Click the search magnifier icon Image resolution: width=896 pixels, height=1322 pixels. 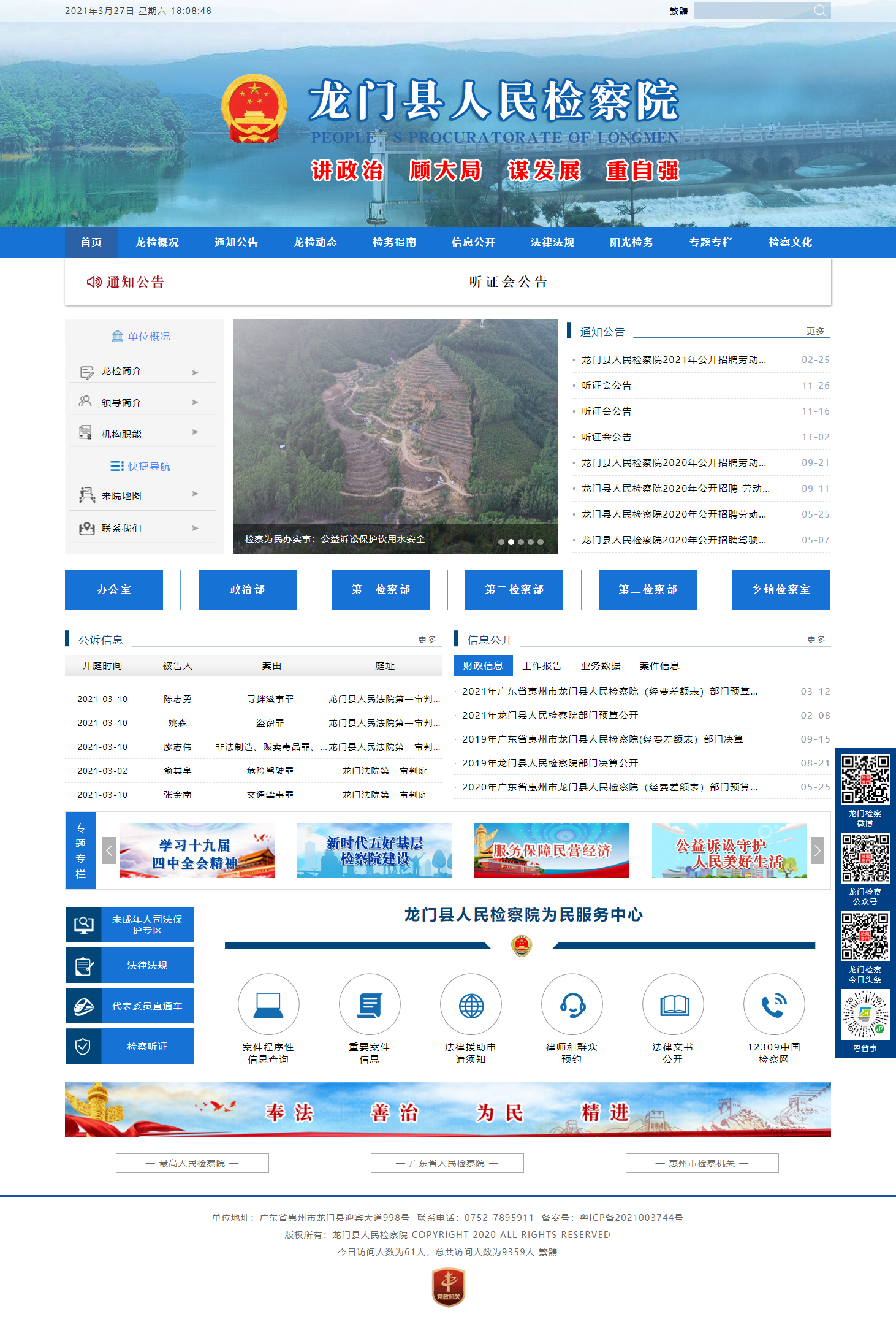click(819, 10)
